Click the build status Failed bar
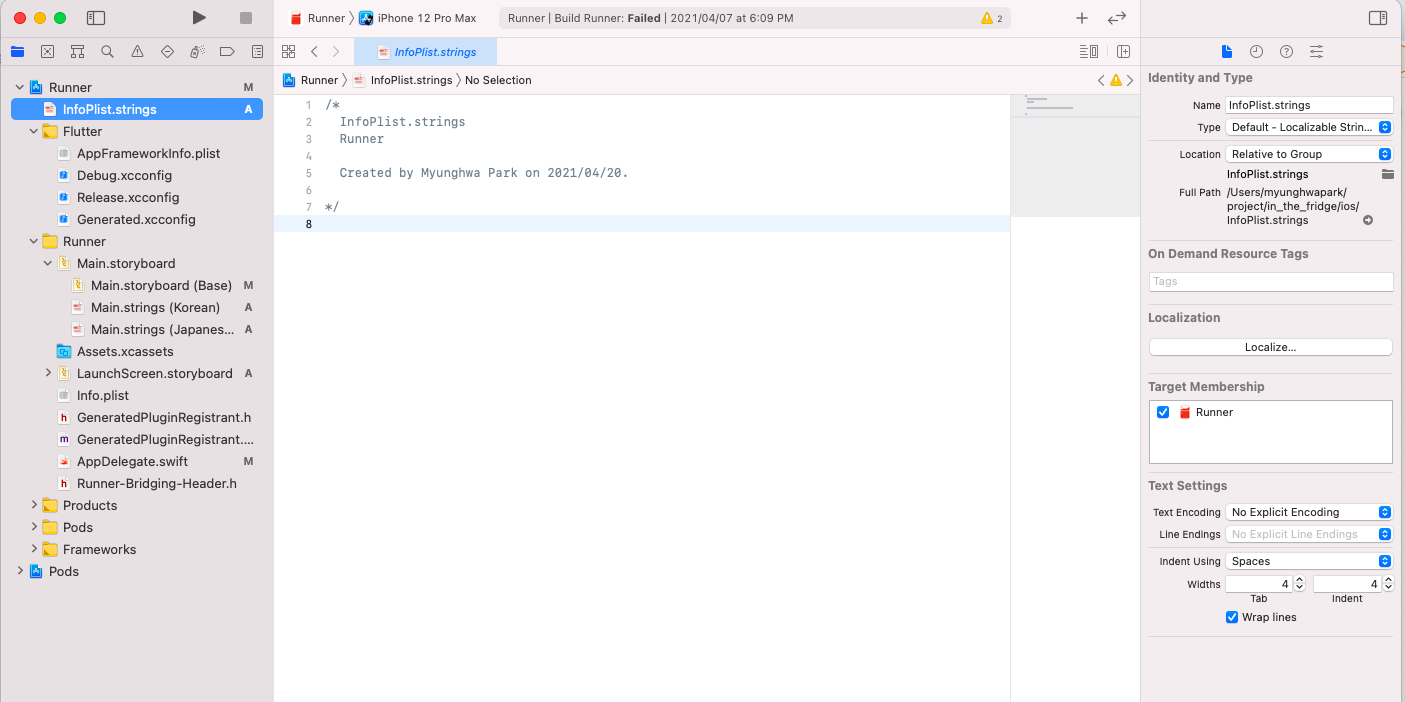The width and height of the screenshot is (1405, 702). point(754,18)
